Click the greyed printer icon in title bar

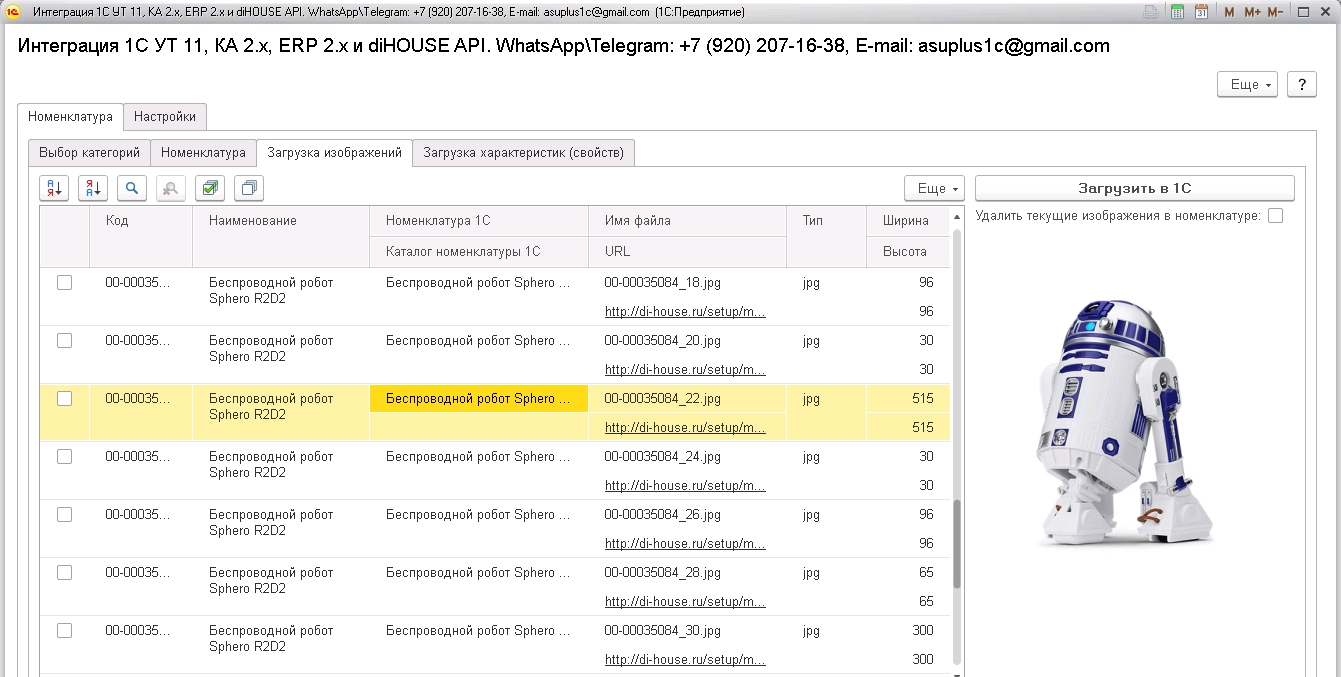[1152, 12]
